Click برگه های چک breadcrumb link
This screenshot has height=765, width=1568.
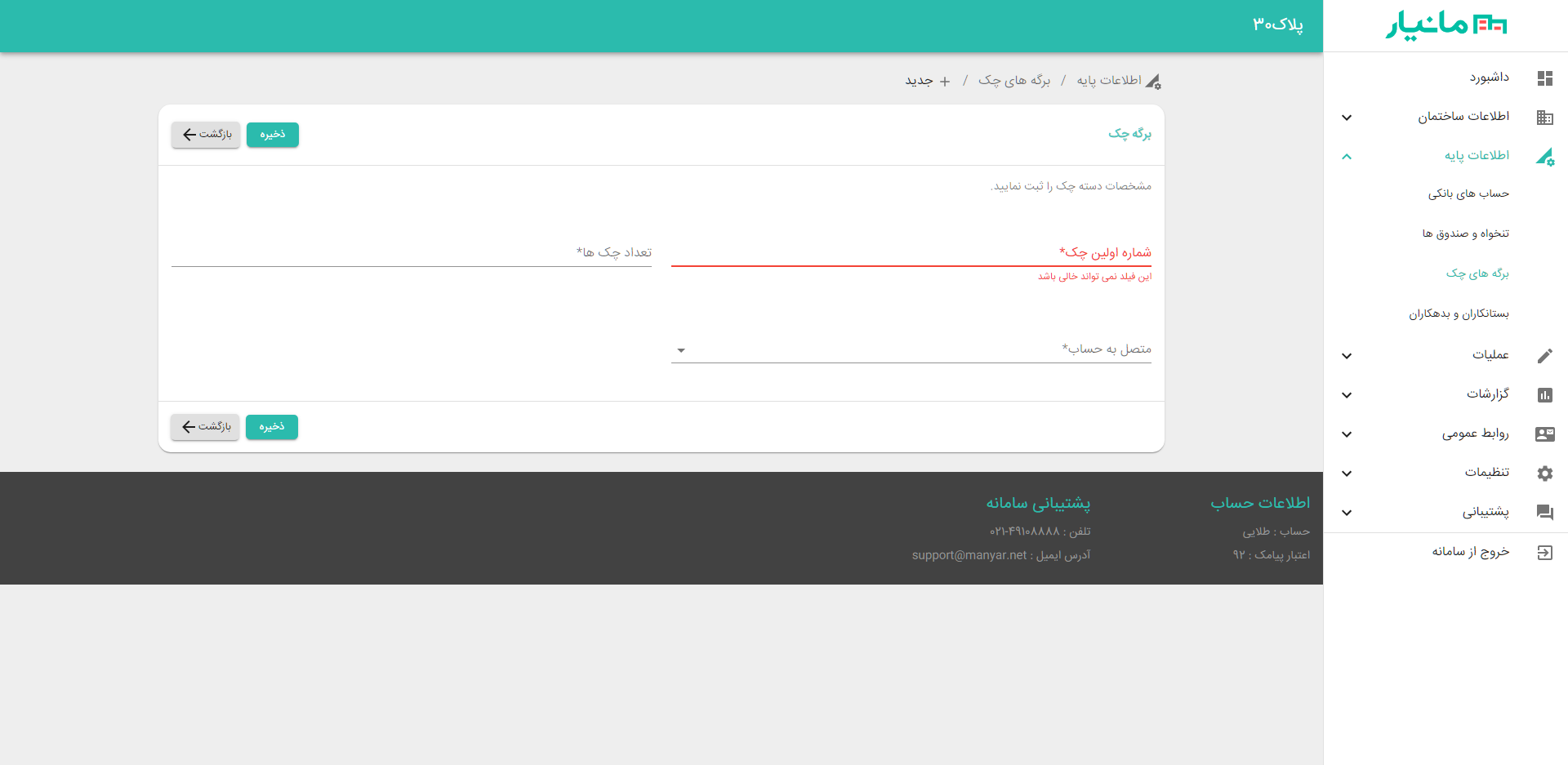pos(1014,80)
